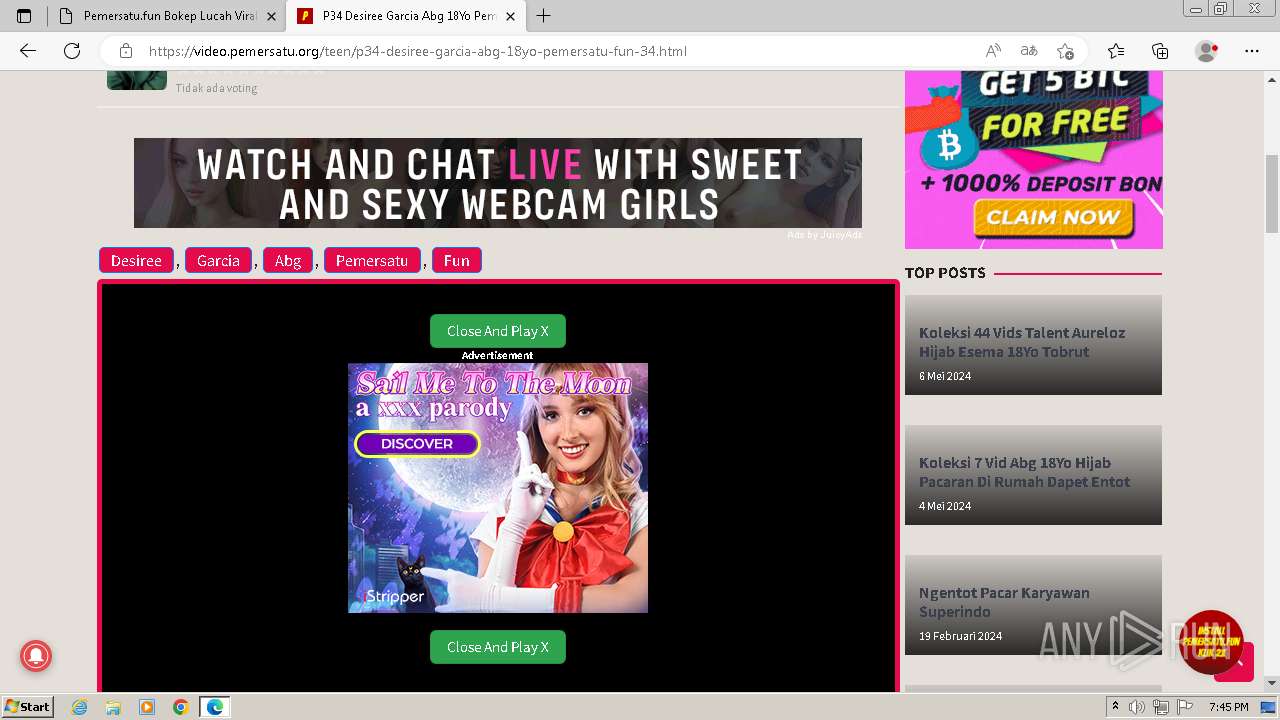Image resolution: width=1280 pixels, height=720 pixels.
Task: Open File Explorer from taskbar
Action: [113, 707]
